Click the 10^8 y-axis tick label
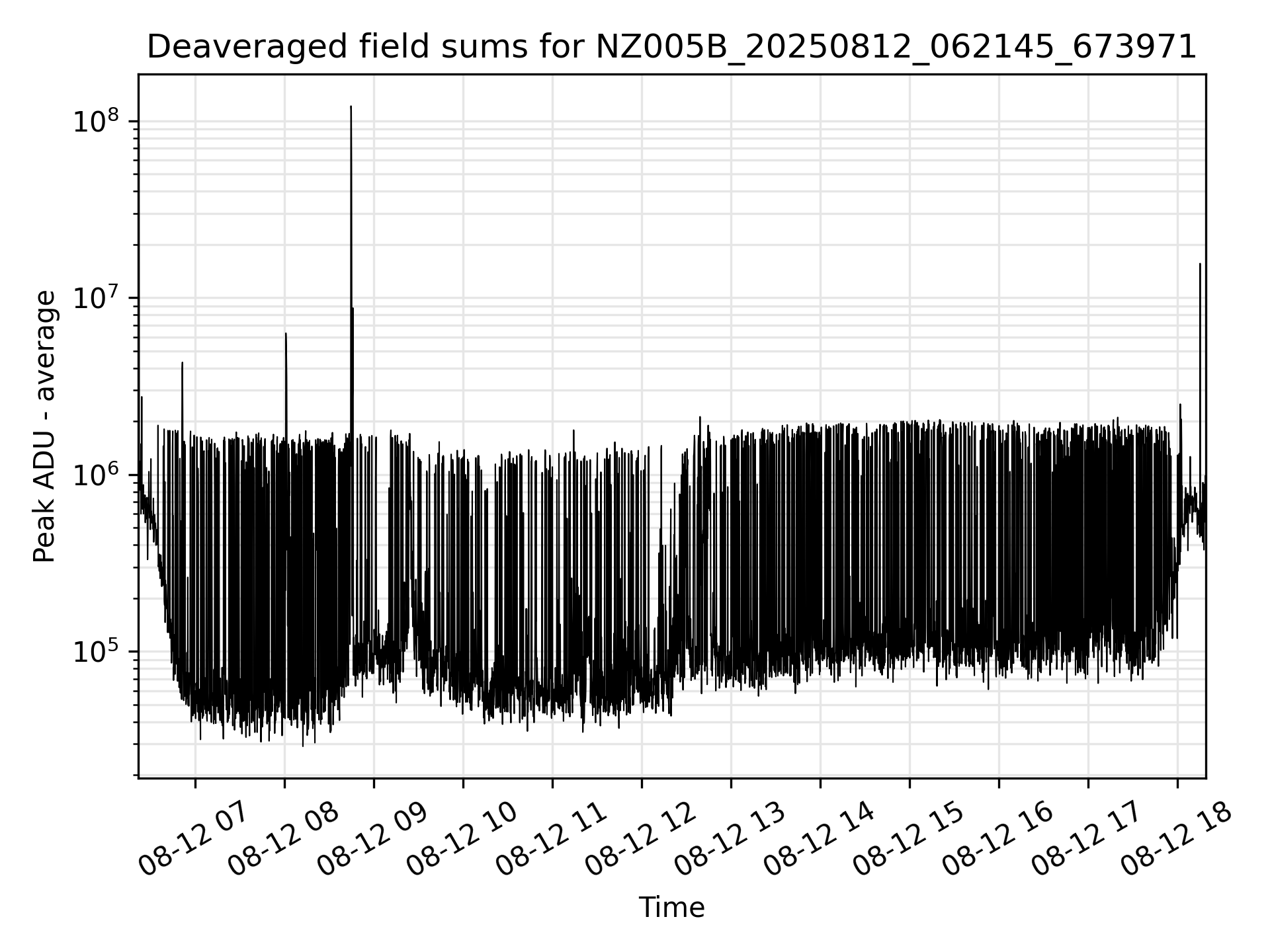Viewport: 1270px width, 952px height. [x=96, y=120]
